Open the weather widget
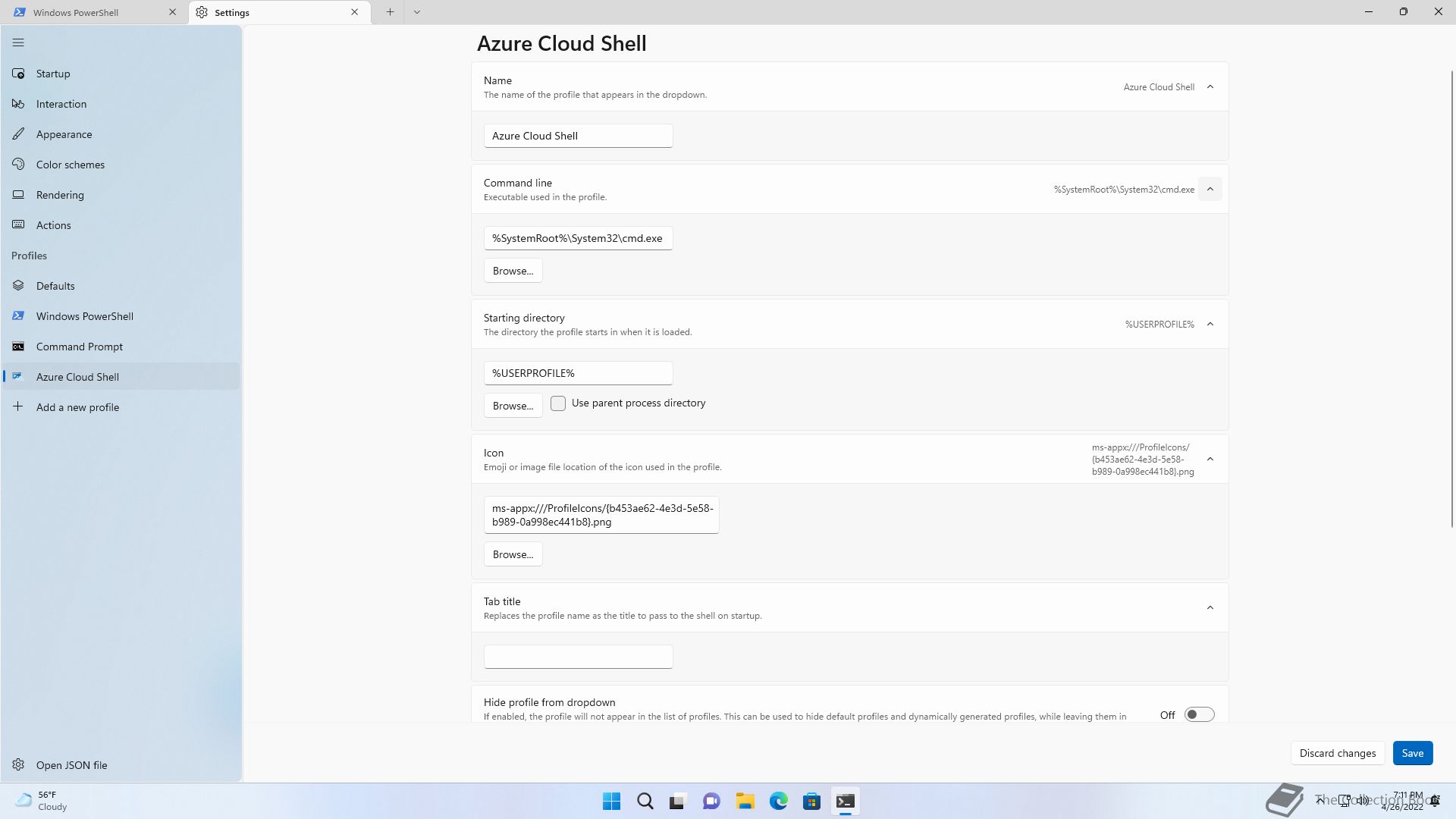Viewport: 1456px width, 819px height. (42, 801)
